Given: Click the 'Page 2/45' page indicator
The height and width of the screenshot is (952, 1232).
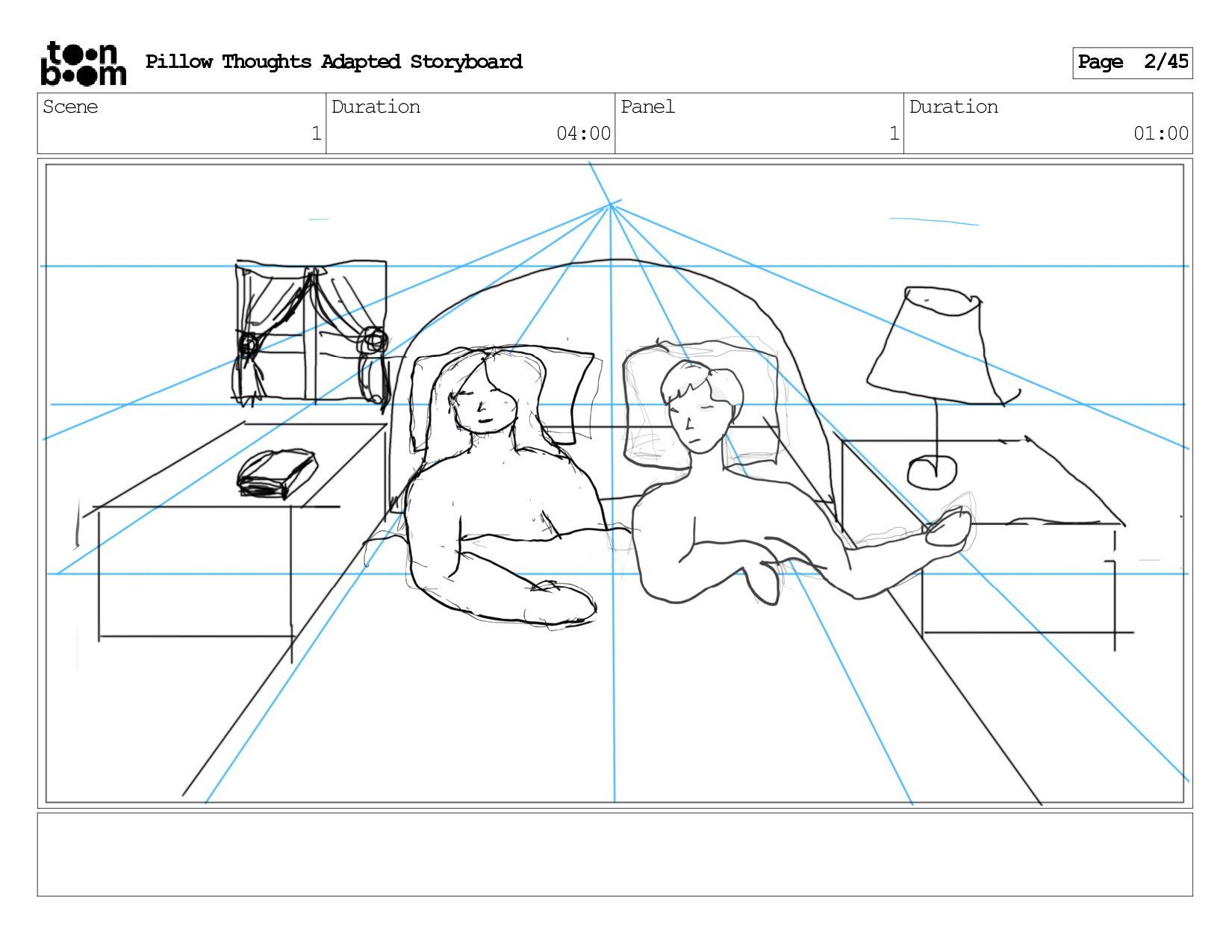Looking at the screenshot, I should pyautogui.click(x=1132, y=63).
